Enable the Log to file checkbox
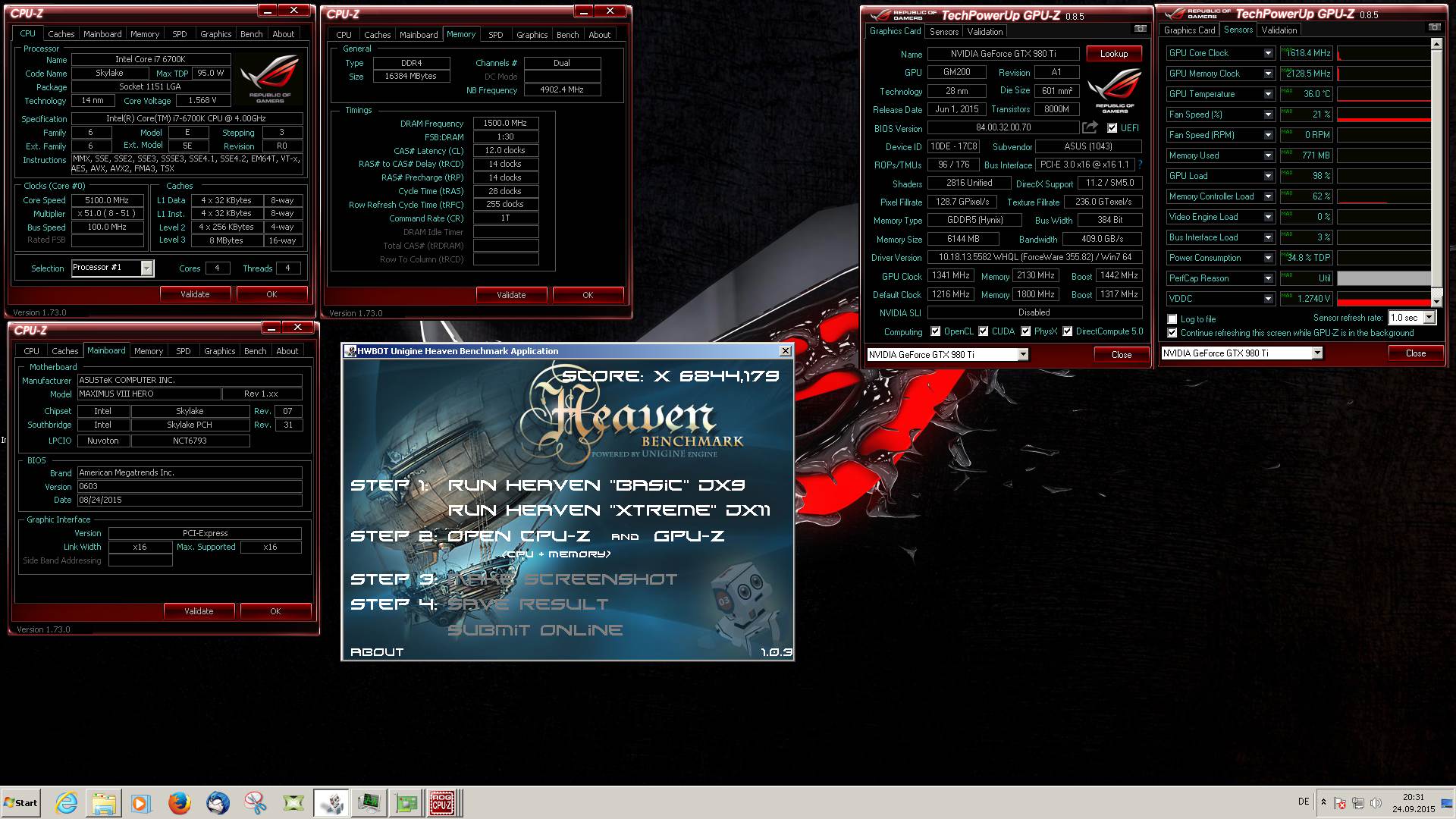Screen dimensions: 1456x819 click(1172, 319)
